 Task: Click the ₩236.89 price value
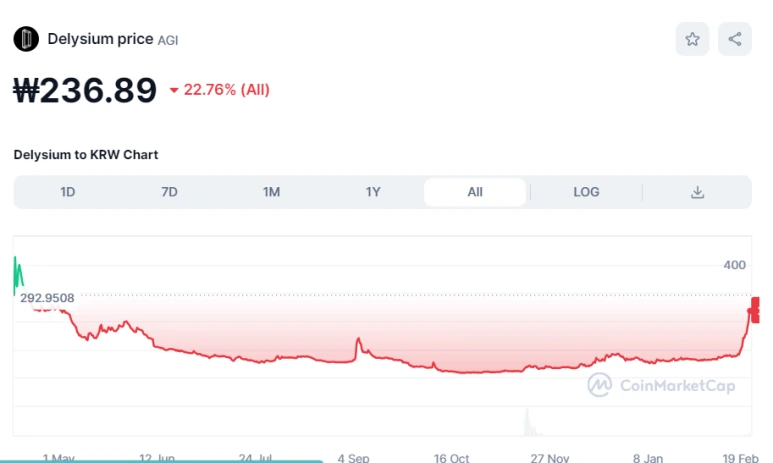[x=85, y=90]
